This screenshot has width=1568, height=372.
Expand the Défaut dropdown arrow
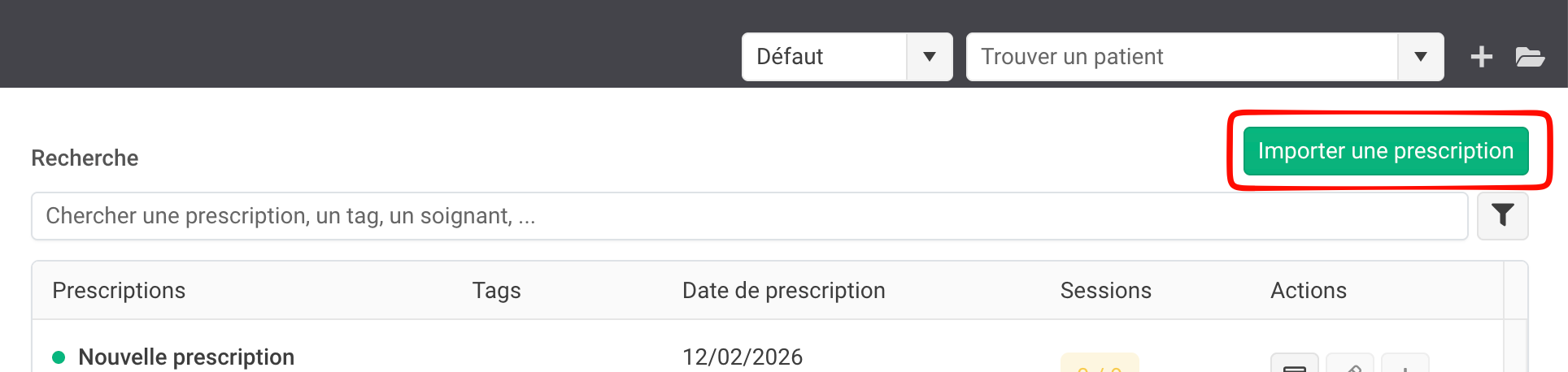[x=930, y=57]
